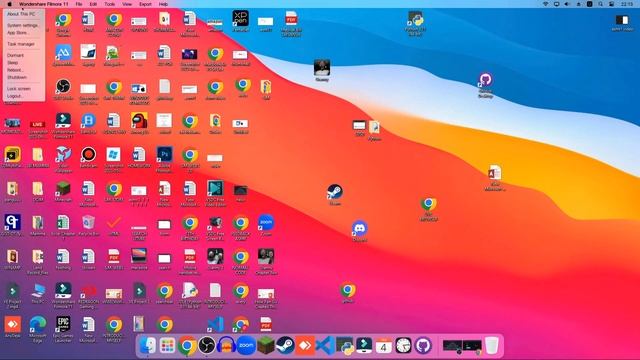
Task: Open OBS Studio from the Dock
Action: [x=207, y=346]
